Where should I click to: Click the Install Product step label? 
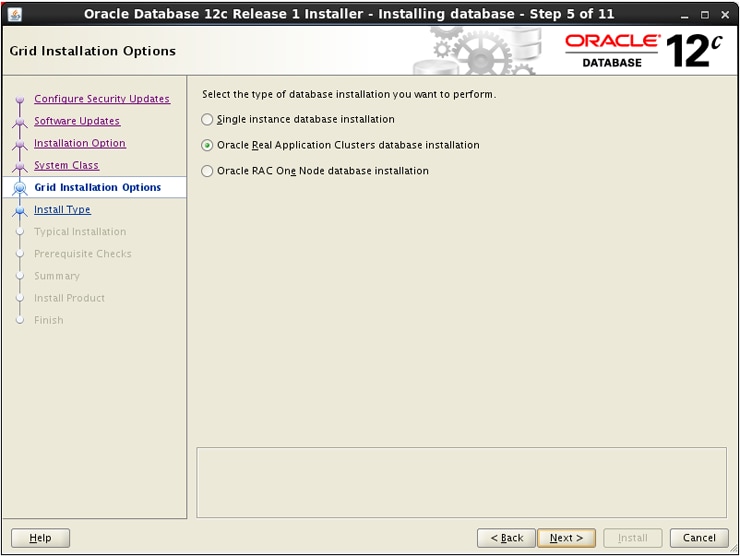[x=69, y=298]
